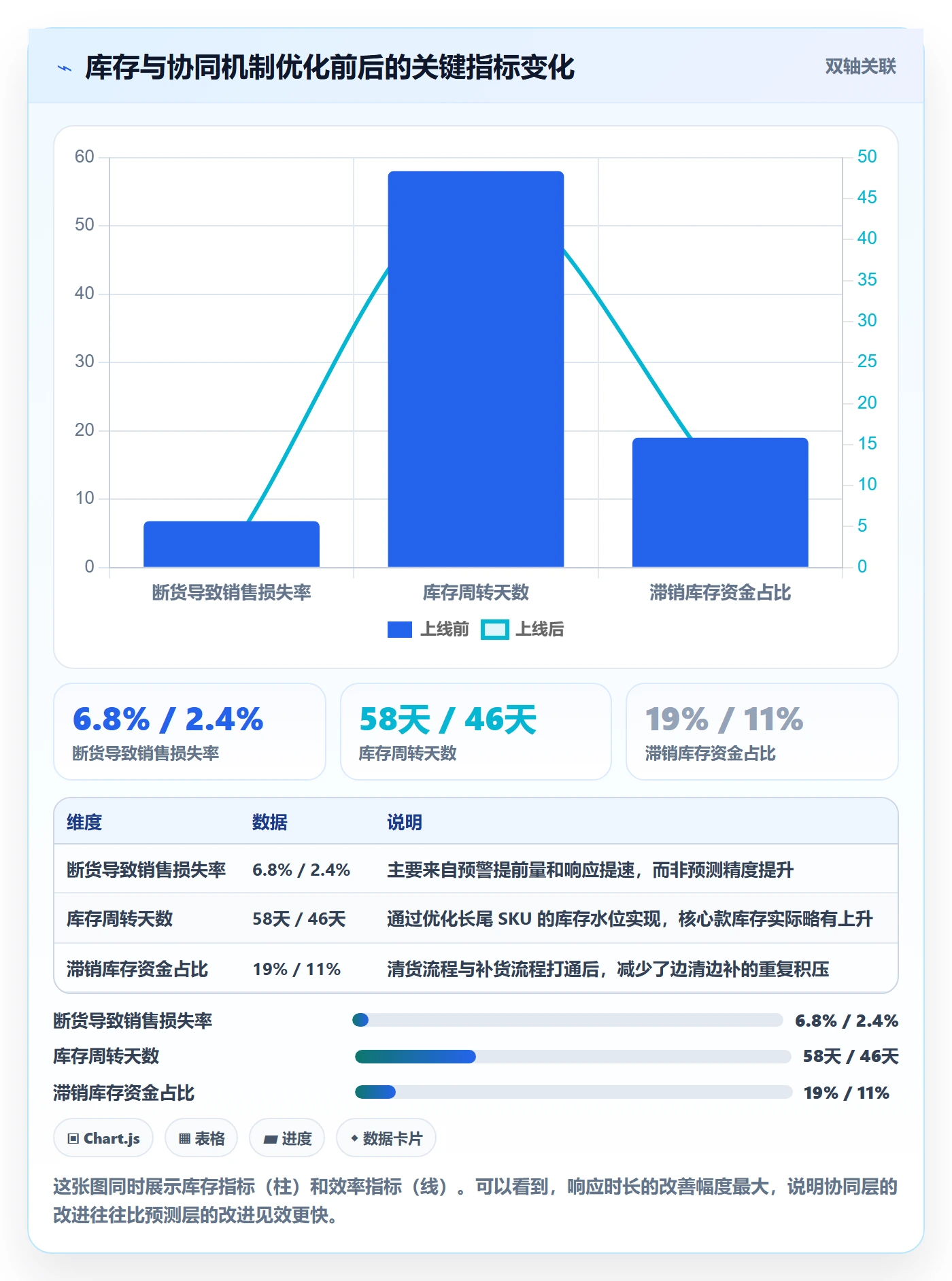952x1281 pixels.
Task: Click right axis tick 50
Action: [x=867, y=157]
